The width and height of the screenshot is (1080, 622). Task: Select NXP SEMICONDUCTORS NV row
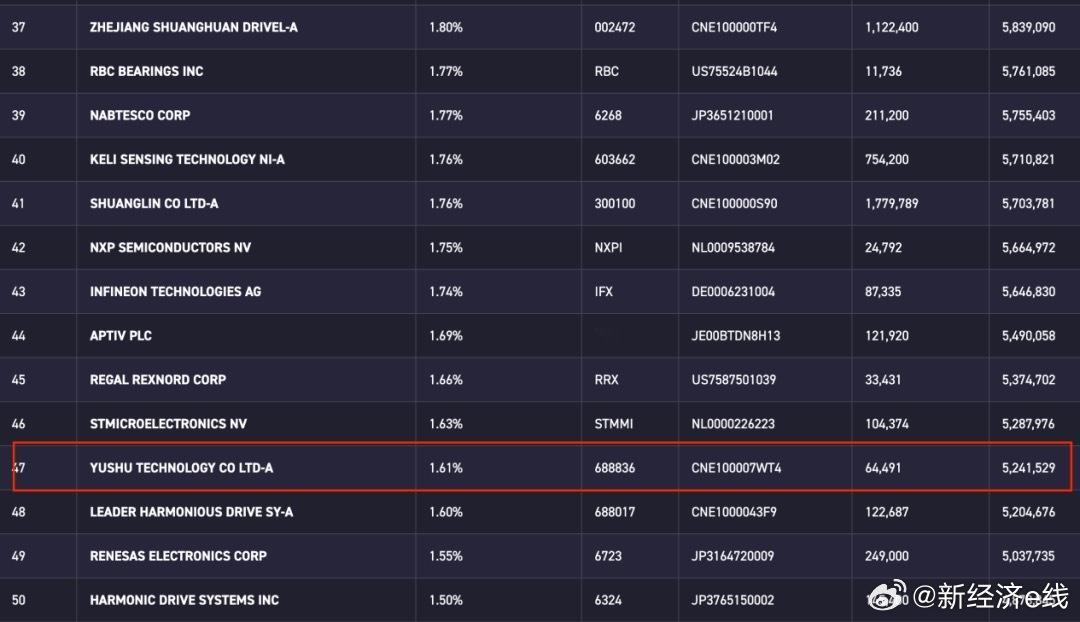click(x=540, y=247)
